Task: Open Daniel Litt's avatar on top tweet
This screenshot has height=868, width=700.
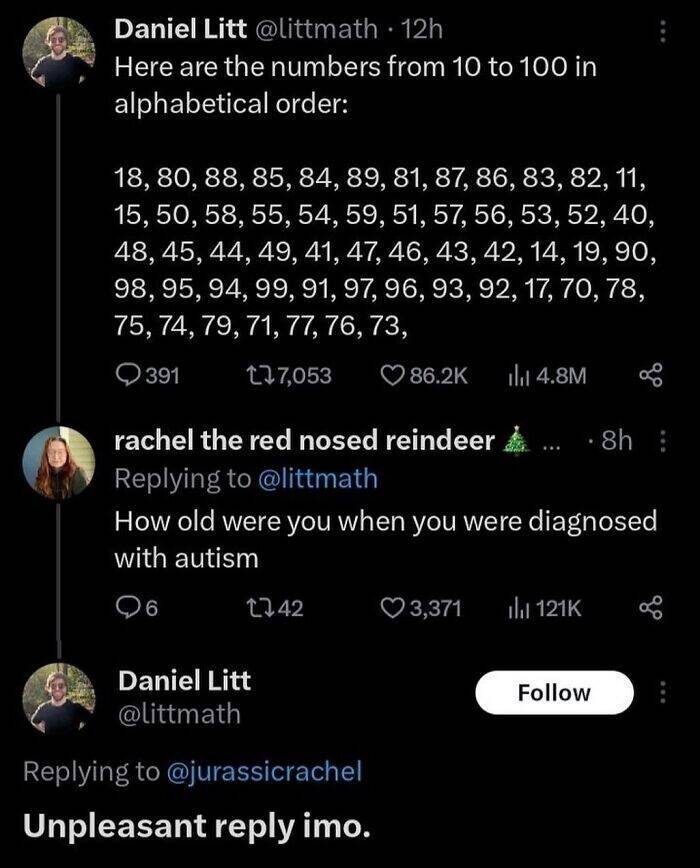Action: pyautogui.click(x=59, y=58)
